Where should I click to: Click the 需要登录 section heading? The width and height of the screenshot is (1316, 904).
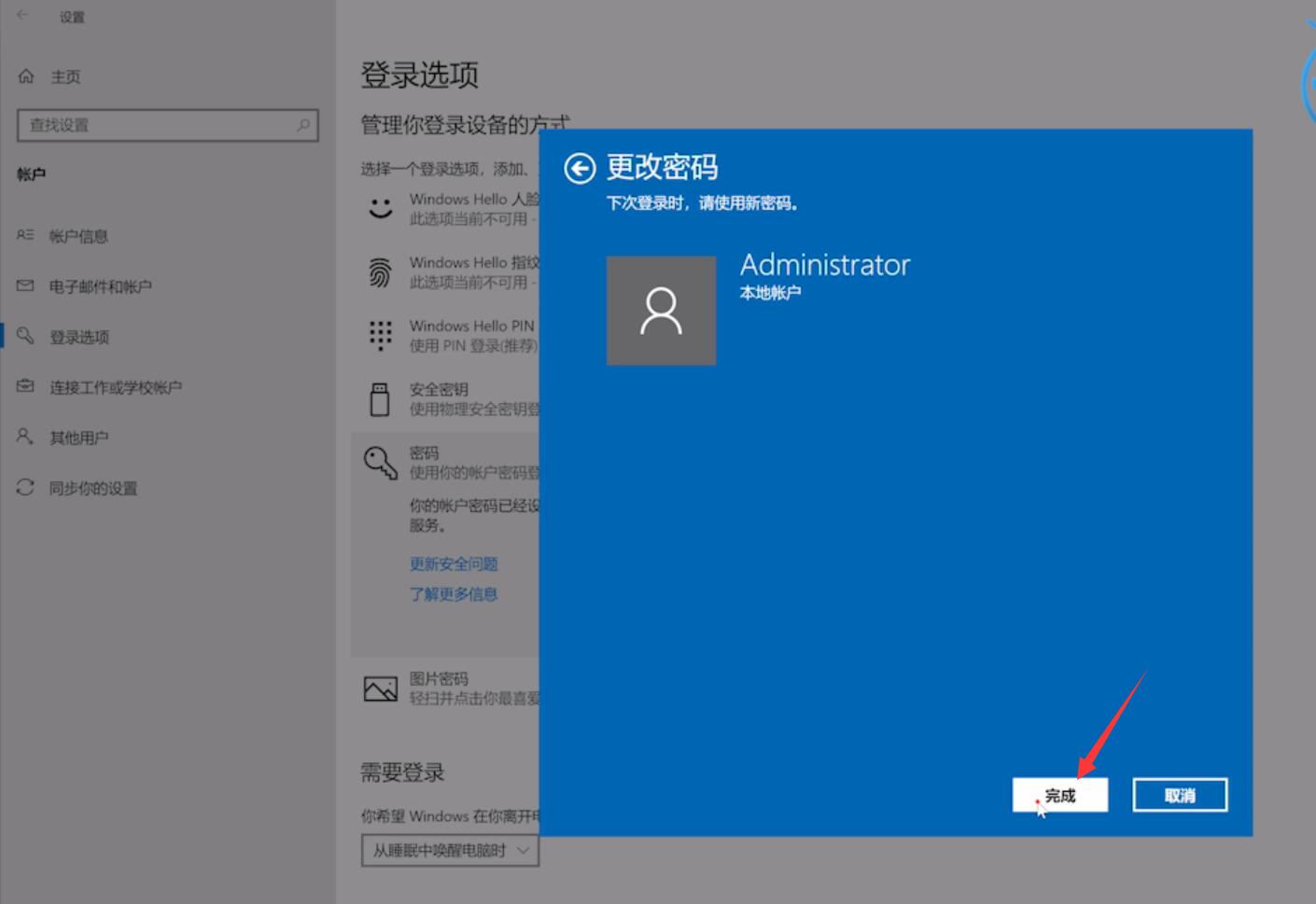point(402,772)
